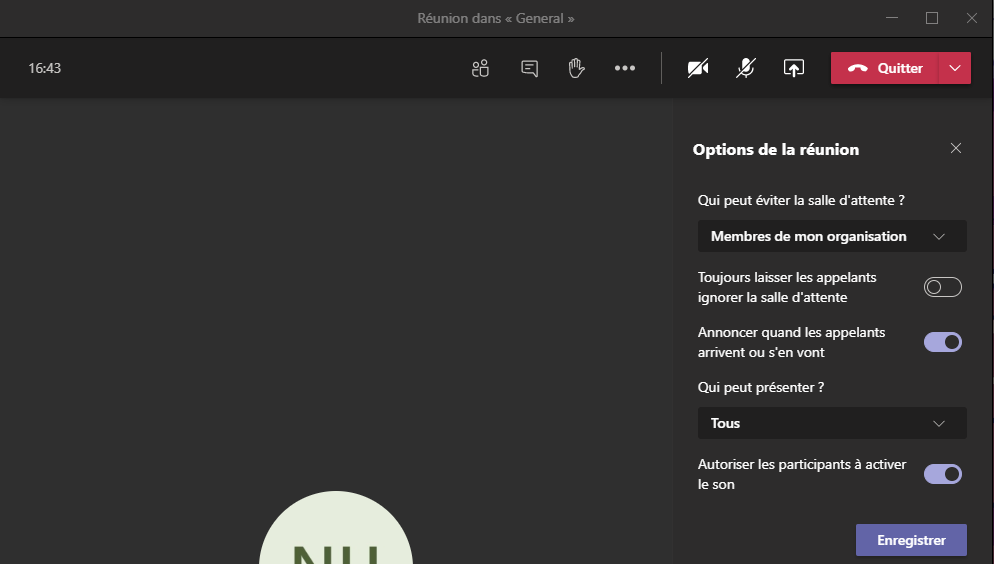The image size is (994, 564).
Task: Open the meeting chat conversation
Action: [x=529, y=68]
